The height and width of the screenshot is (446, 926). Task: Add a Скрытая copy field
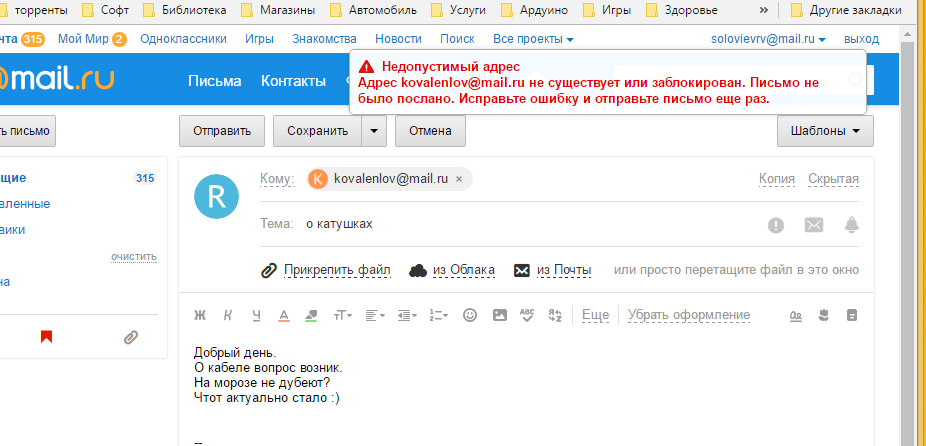pyautogui.click(x=833, y=179)
